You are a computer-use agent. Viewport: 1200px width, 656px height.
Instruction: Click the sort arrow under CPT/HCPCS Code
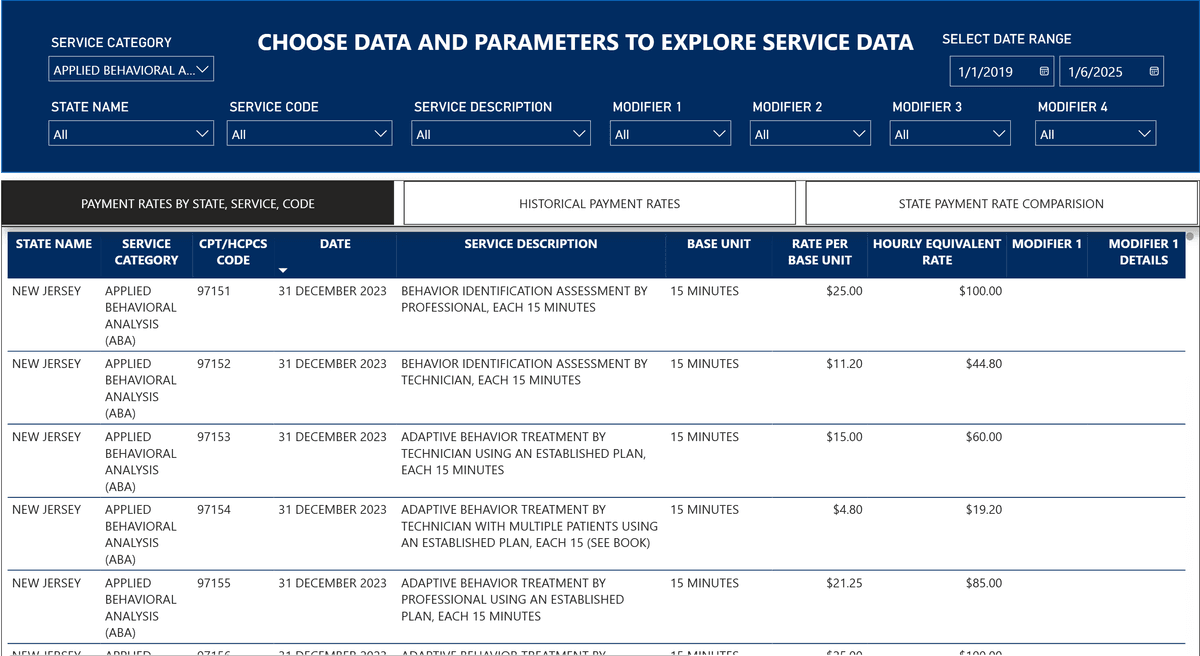click(x=282, y=270)
